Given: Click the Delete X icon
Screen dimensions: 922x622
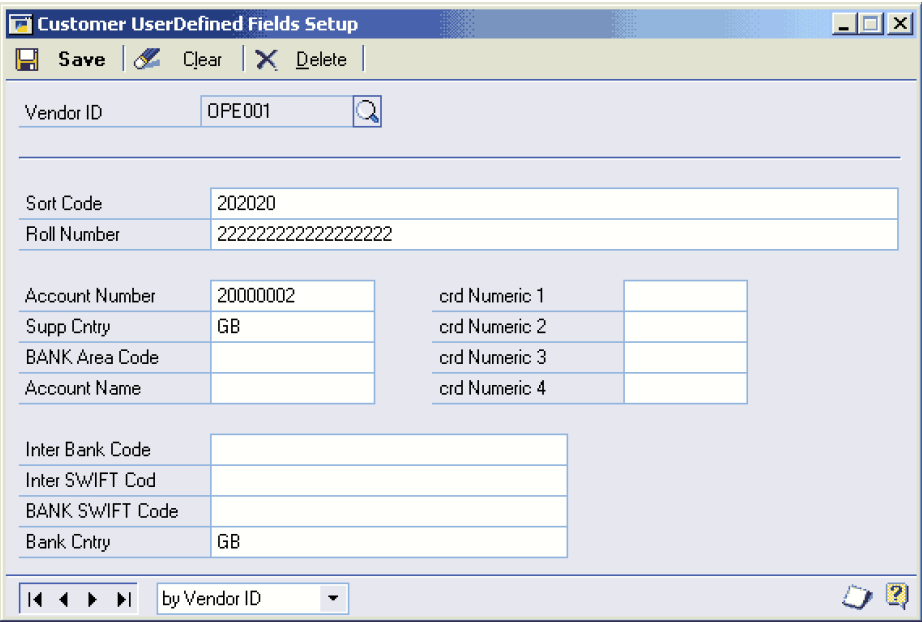Looking at the screenshot, I should [266, 60].
